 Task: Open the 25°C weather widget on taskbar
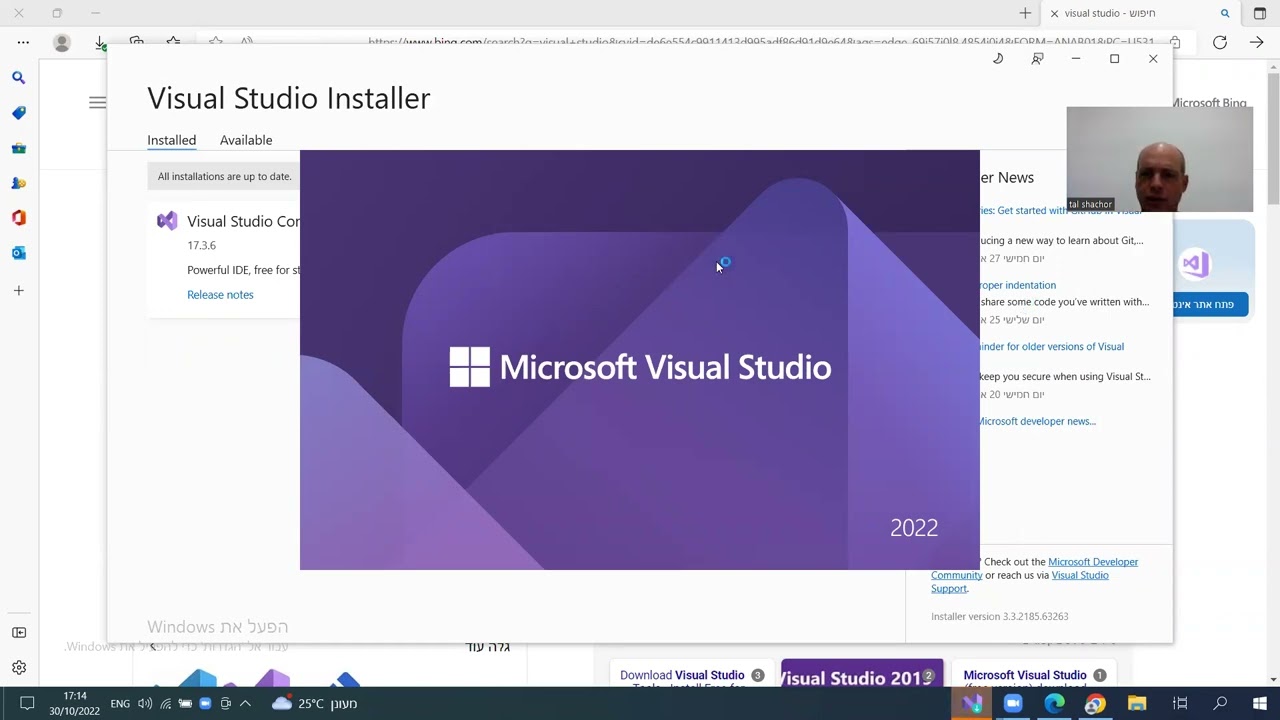[314, 703]
